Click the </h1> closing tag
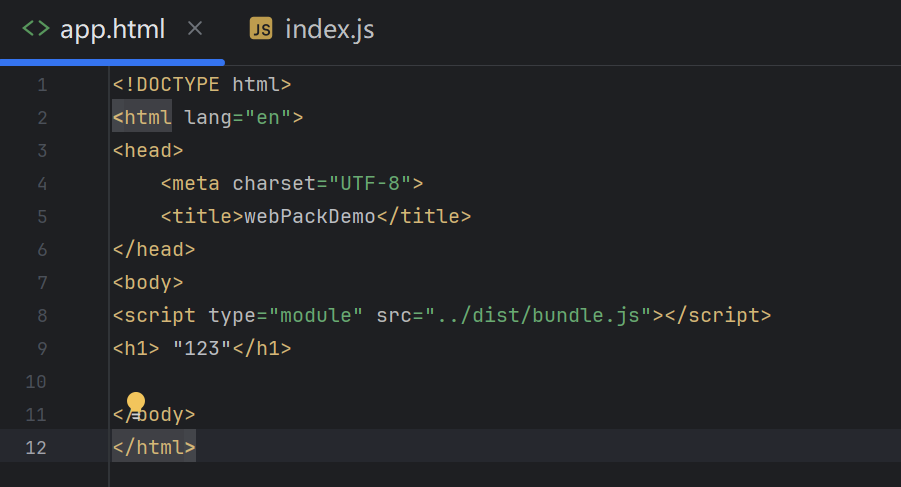The height and width of the screenshot is (487, 901). point(262,349)
